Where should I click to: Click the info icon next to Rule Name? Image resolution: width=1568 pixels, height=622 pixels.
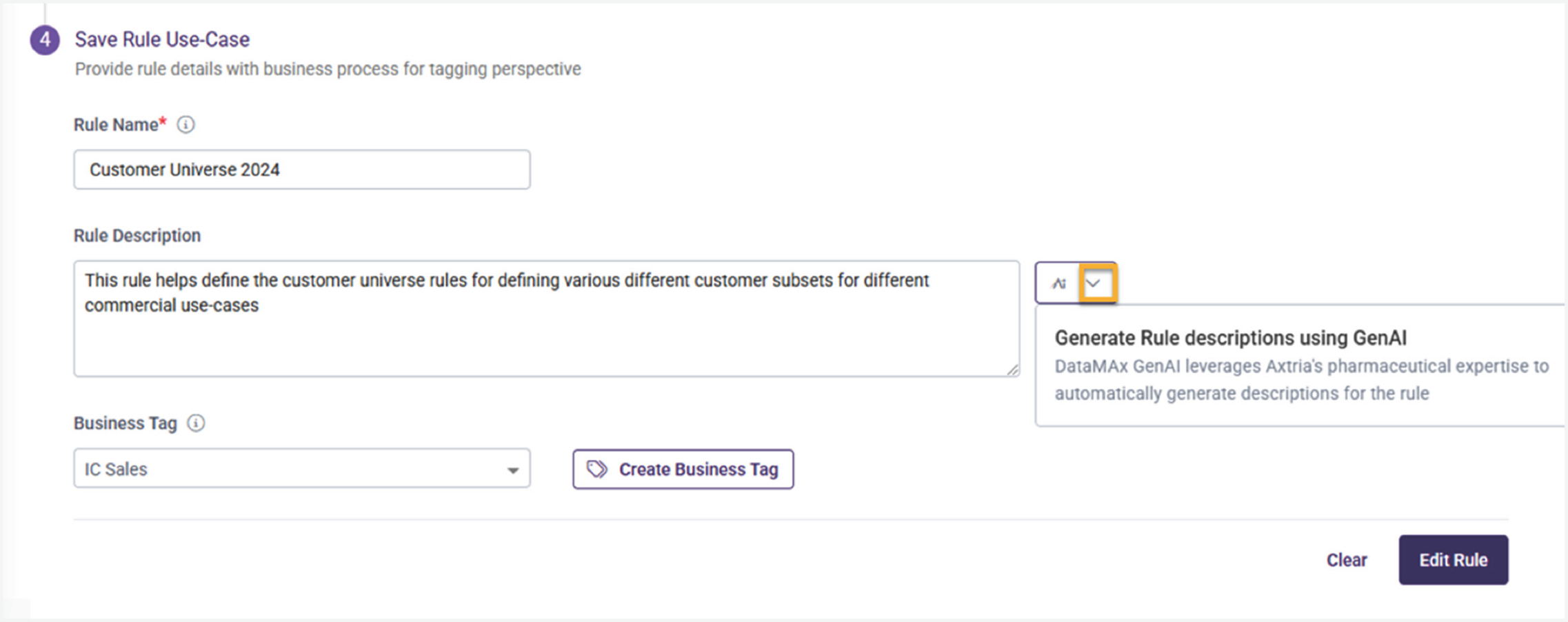(185, 125)
